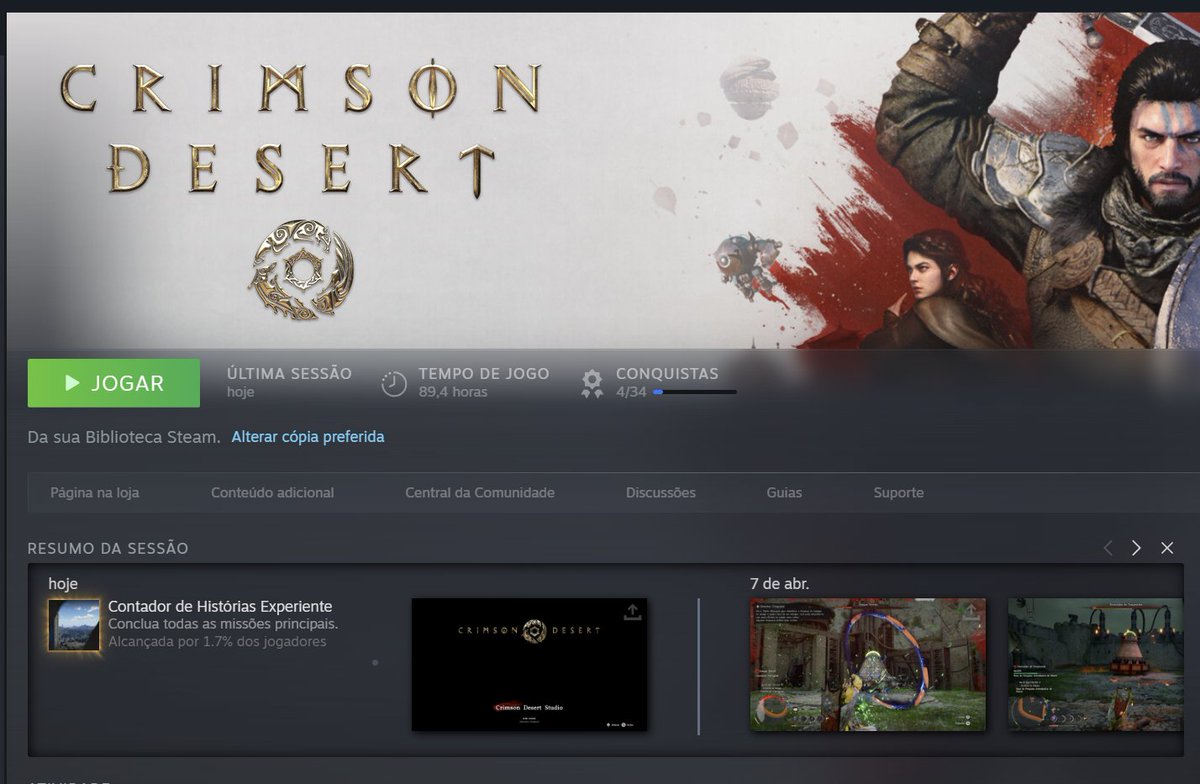Click the Conclua todas as missões principais text
The image size is (1200, 784).
223,624
